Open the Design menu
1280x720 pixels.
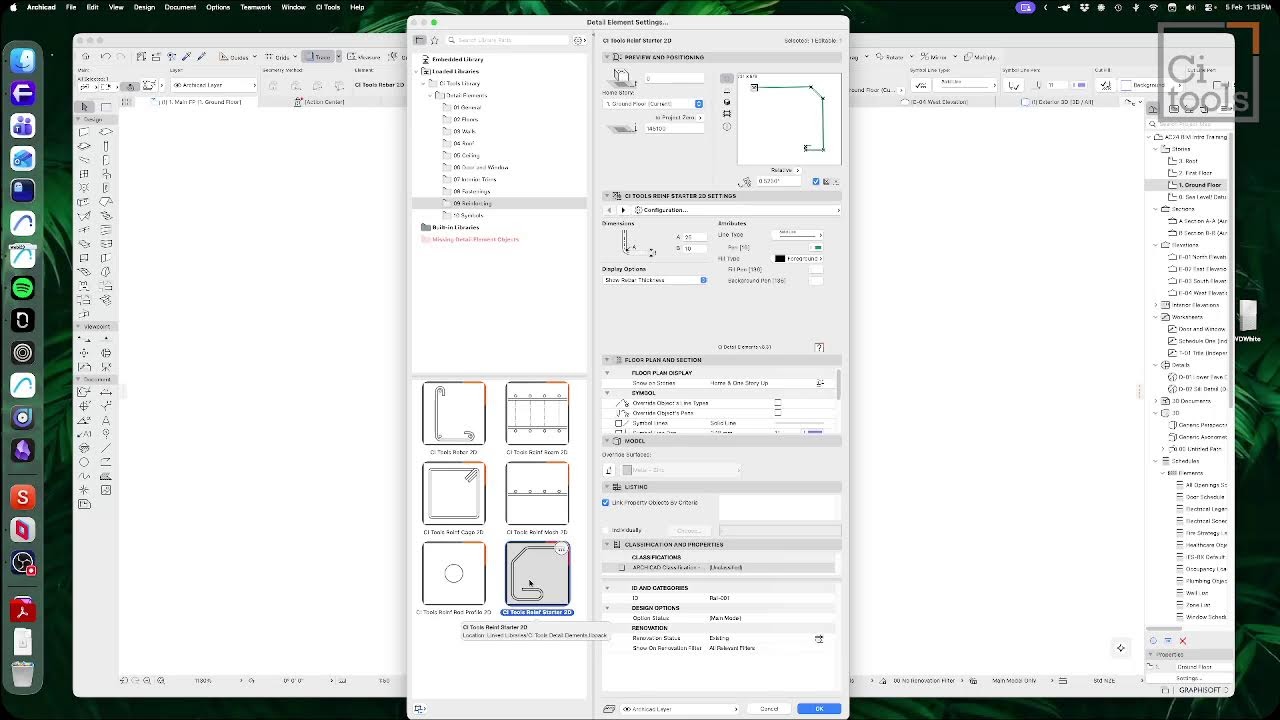144,7
